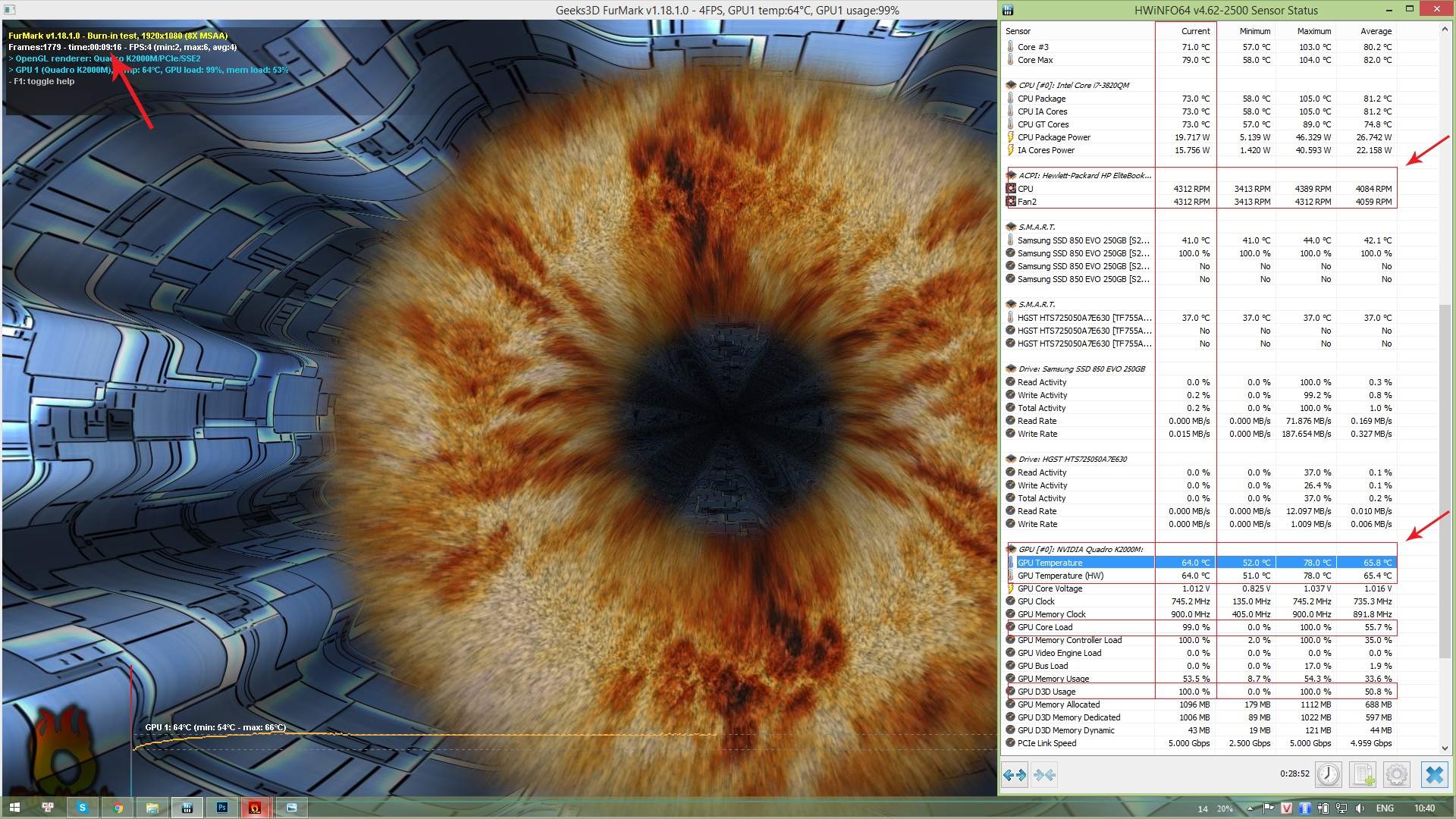This screenshot has width=1456, height=819.
Task: Click the FurMark window title bar
Action: 499,10
